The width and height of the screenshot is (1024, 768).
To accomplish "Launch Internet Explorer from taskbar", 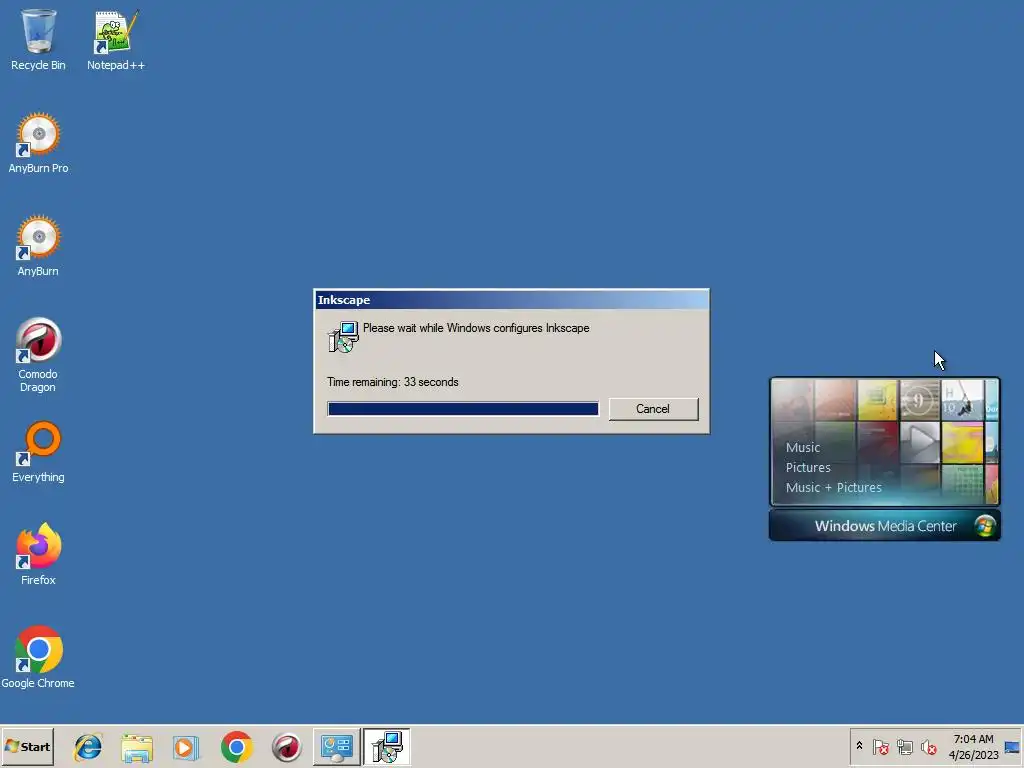I will coord(88,747).
